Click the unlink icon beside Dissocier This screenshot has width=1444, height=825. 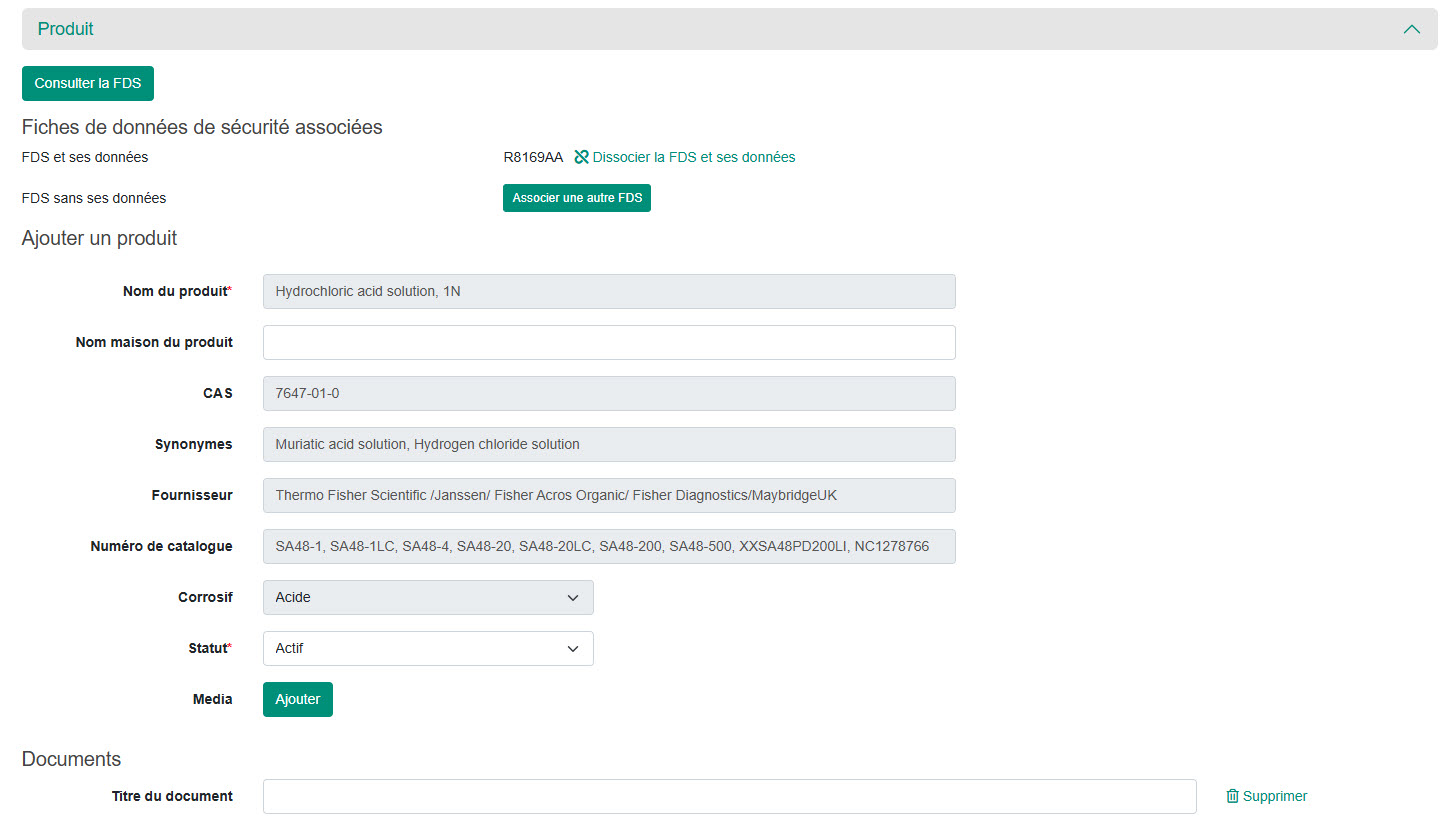(x=581, y=157)
